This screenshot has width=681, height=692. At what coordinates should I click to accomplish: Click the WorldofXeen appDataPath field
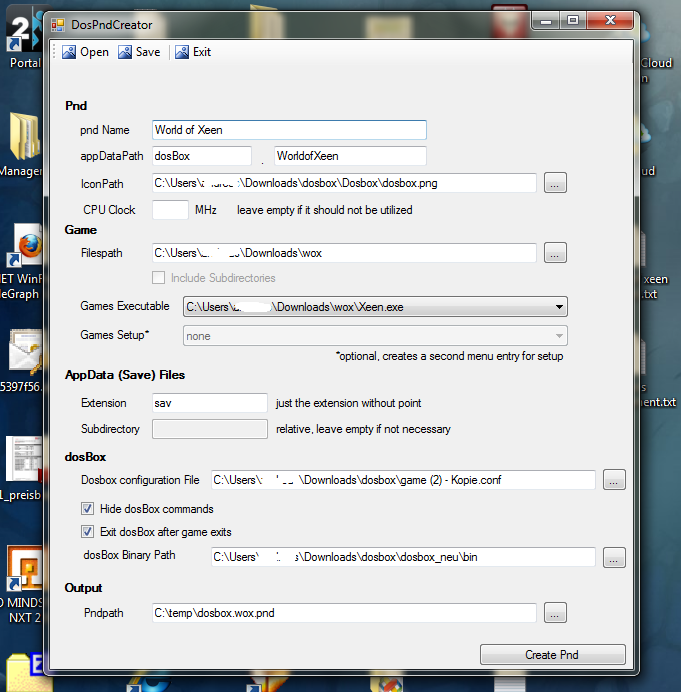tap(350, 156)
